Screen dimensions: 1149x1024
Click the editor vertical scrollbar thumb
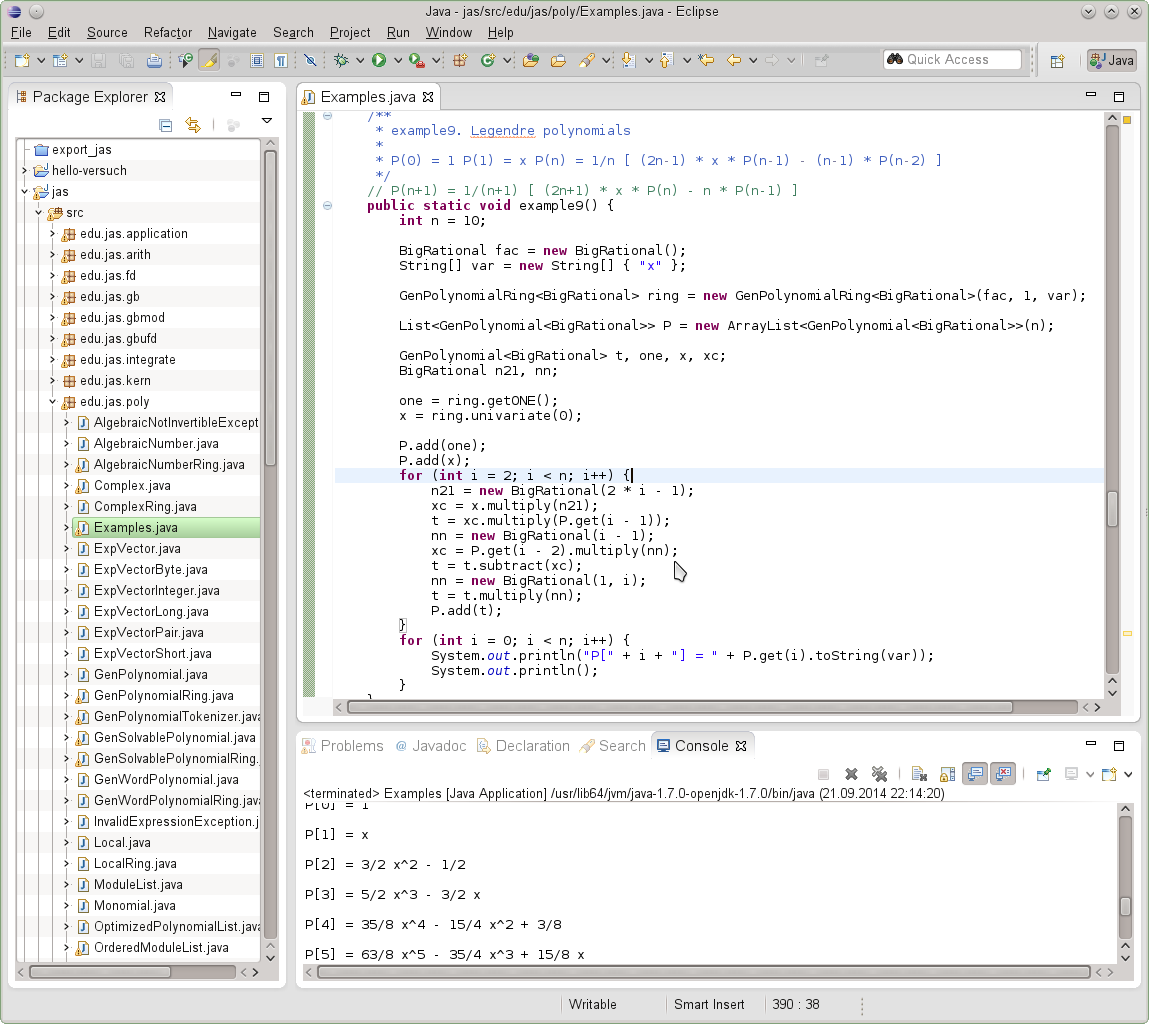coord(1112,509)
